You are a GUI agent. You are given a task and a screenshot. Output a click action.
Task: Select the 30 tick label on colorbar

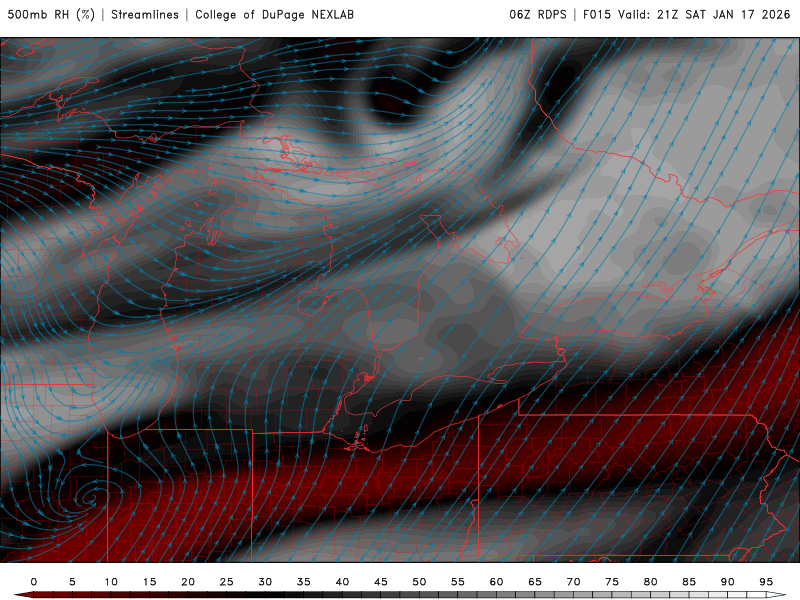click(x=265, y=582)
